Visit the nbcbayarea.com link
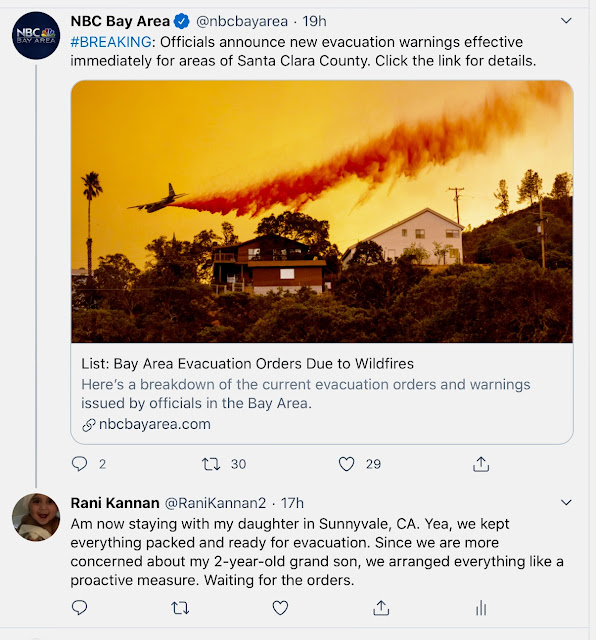596x640 pixels. 155,424
